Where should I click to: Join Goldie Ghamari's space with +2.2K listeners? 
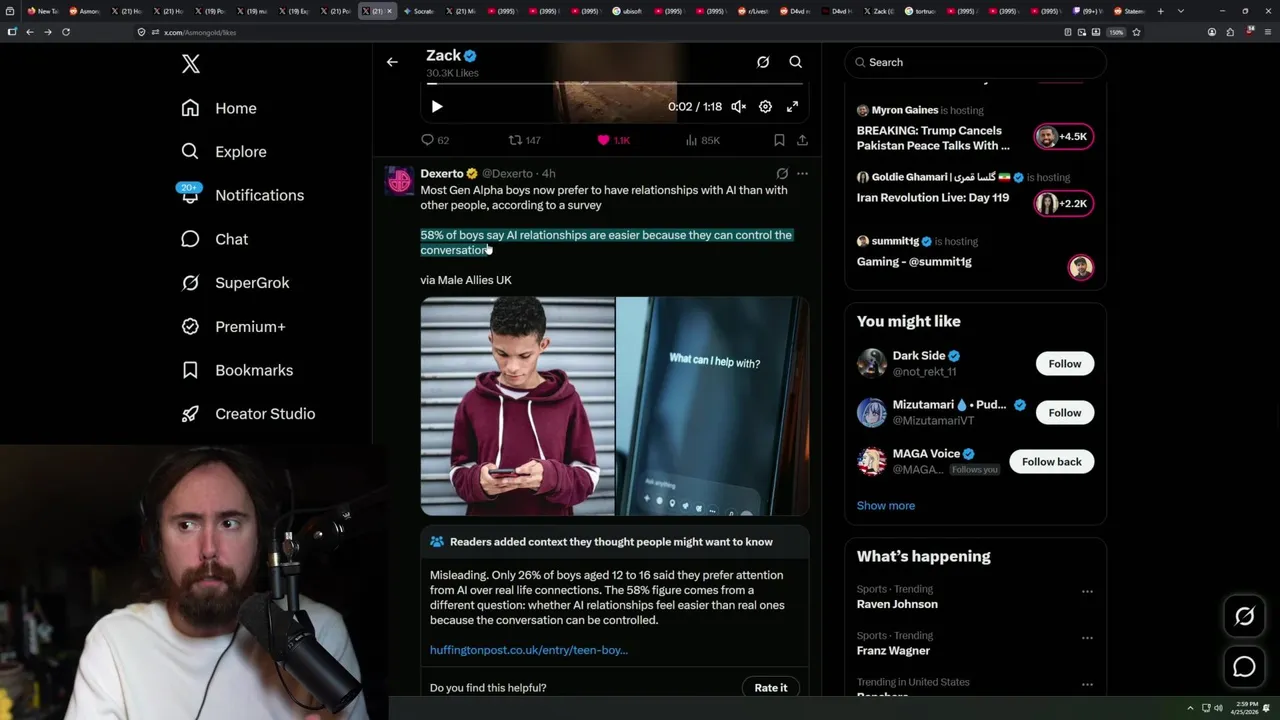tap(1063, 204)
